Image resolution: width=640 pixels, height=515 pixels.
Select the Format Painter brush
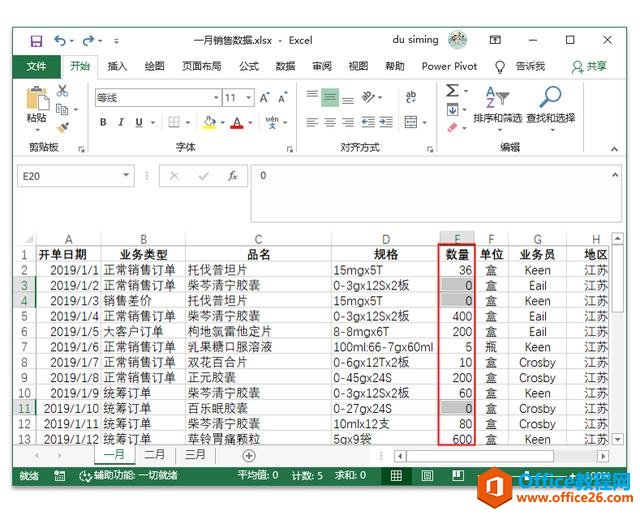click(x=63, y=128)
